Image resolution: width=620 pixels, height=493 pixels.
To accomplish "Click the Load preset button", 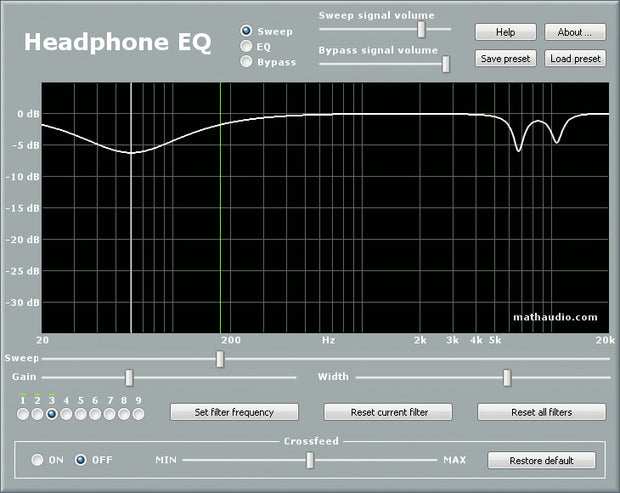I will [x=575, y=59].
